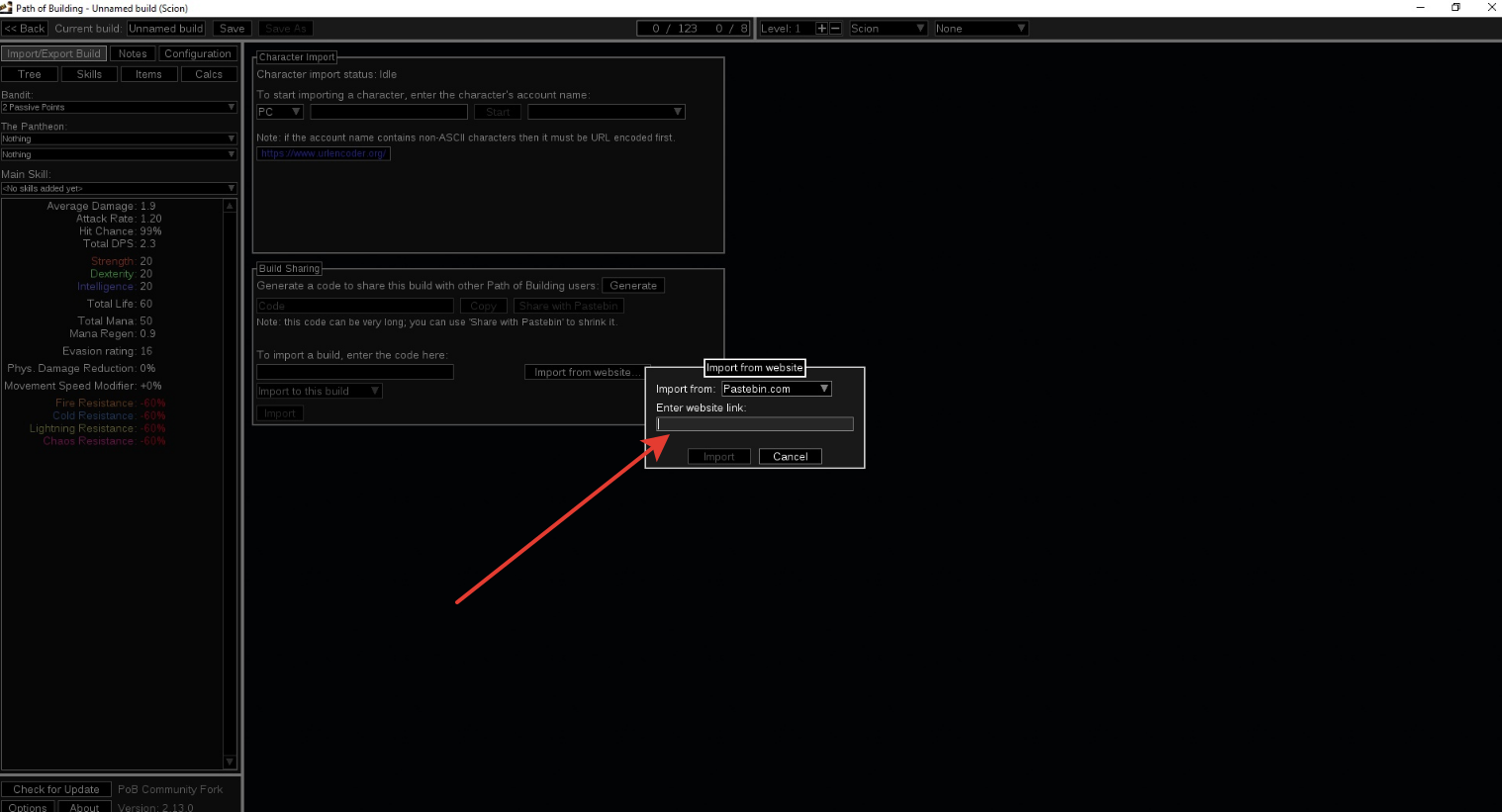This screenshot has width=1502, height=812.
Task: Expand the Import from Pastebin.com dropdown
Action: (x=776, y=389)
